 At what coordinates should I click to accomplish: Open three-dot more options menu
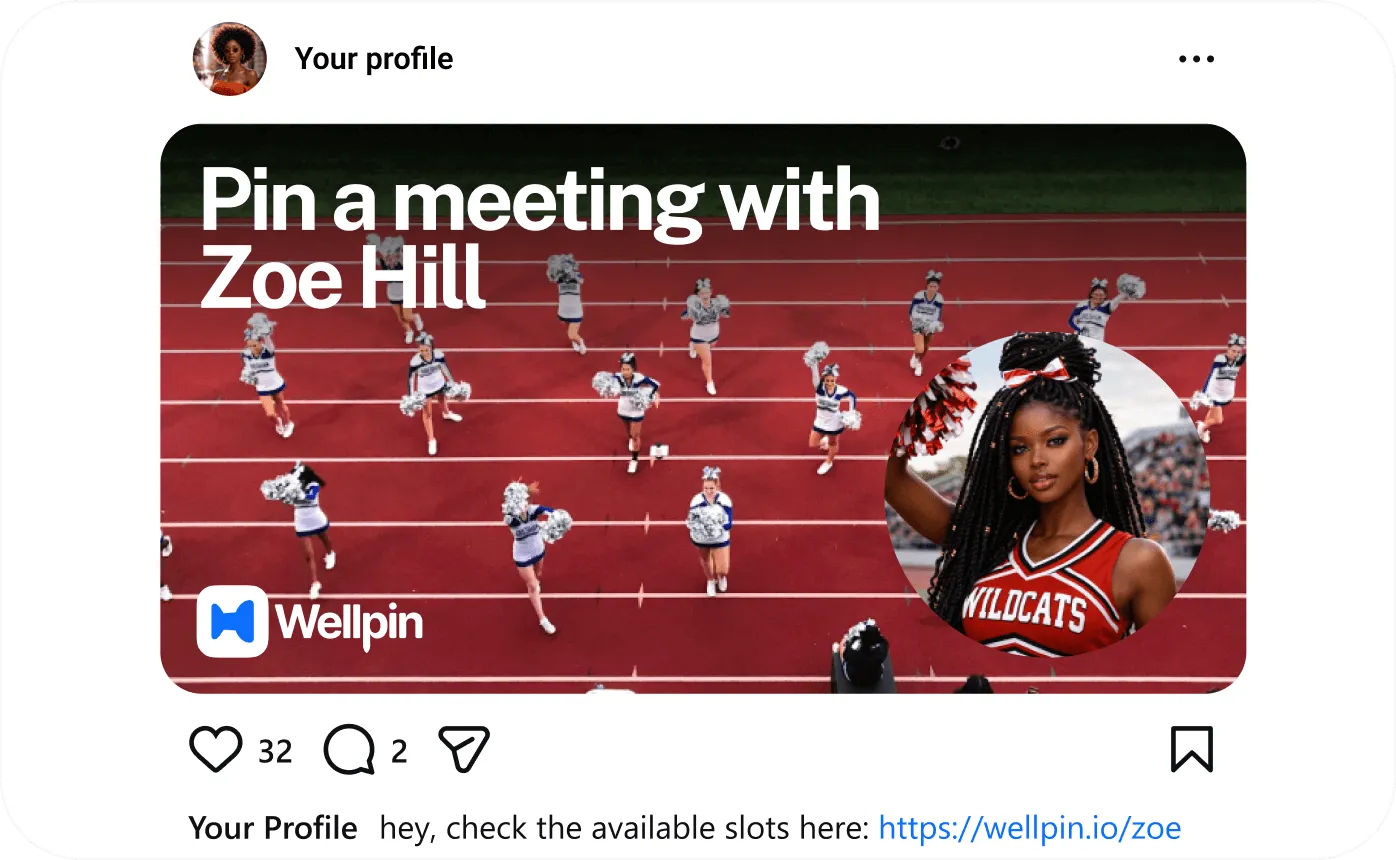(x=1196, y=59)
